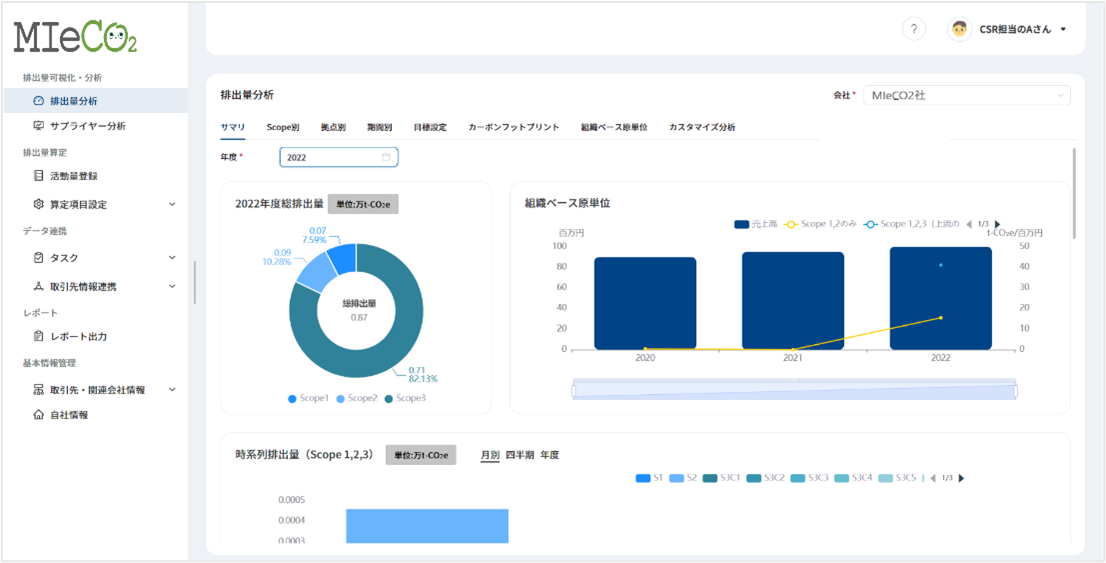
Task: Go to next page of time-series legend
Action: [x=961, y=478]
